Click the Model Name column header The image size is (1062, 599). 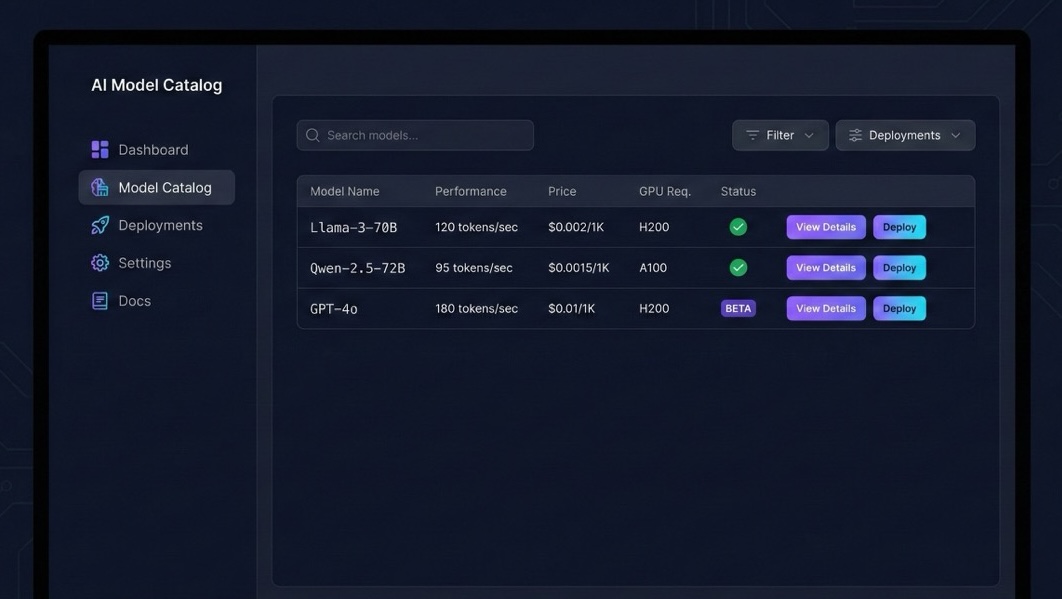344,190
